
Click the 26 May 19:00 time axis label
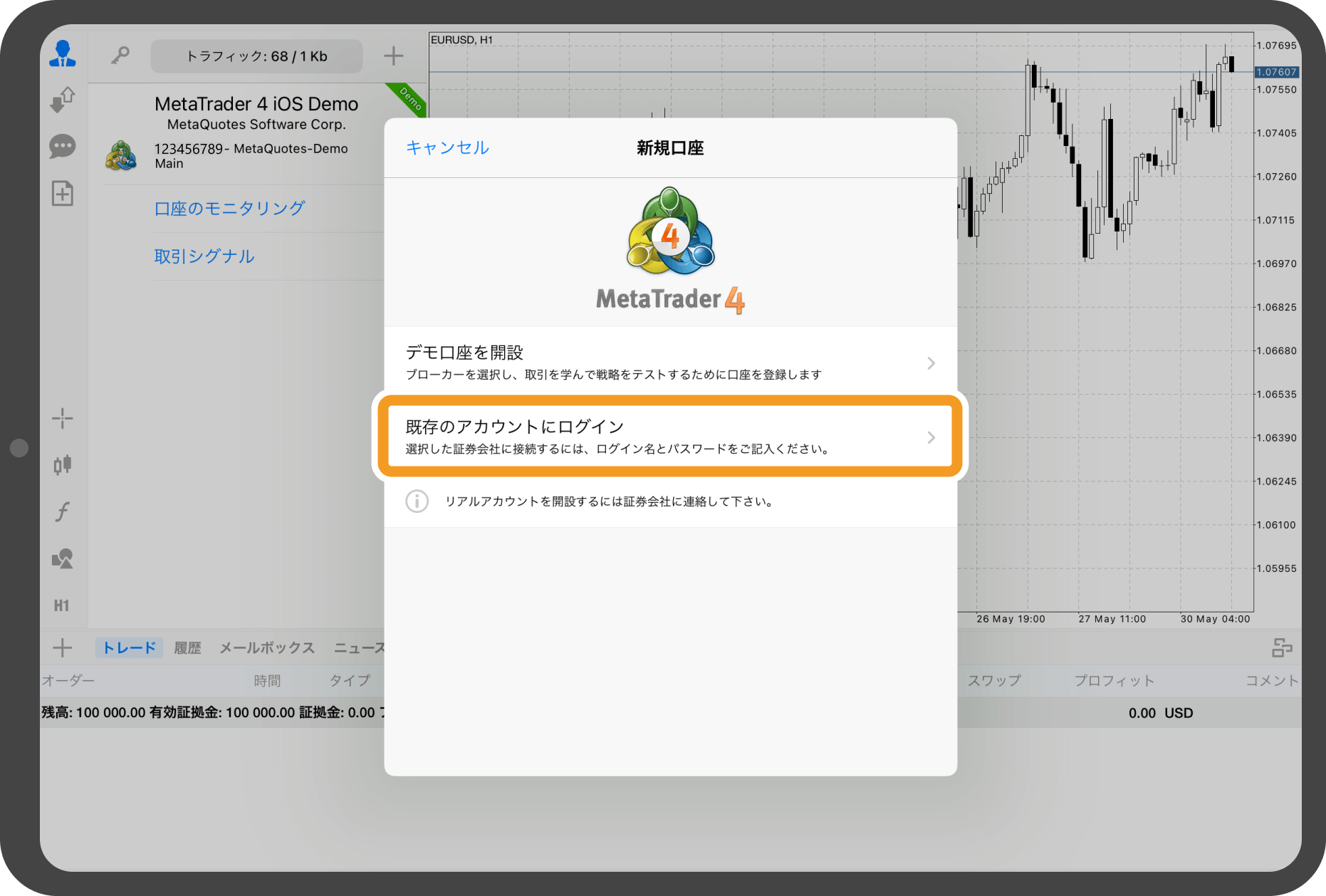1011,619
